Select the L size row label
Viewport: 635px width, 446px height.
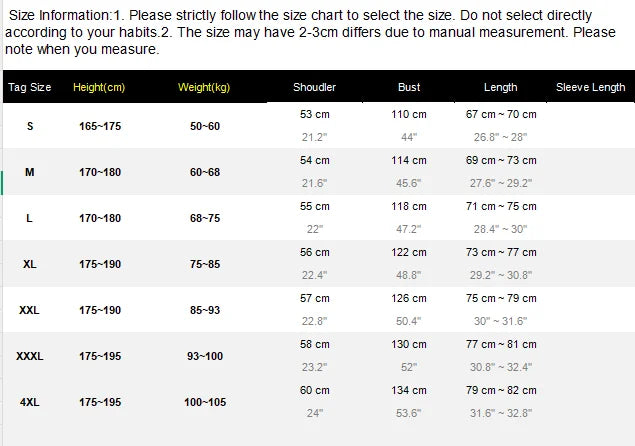pos(30,218)
